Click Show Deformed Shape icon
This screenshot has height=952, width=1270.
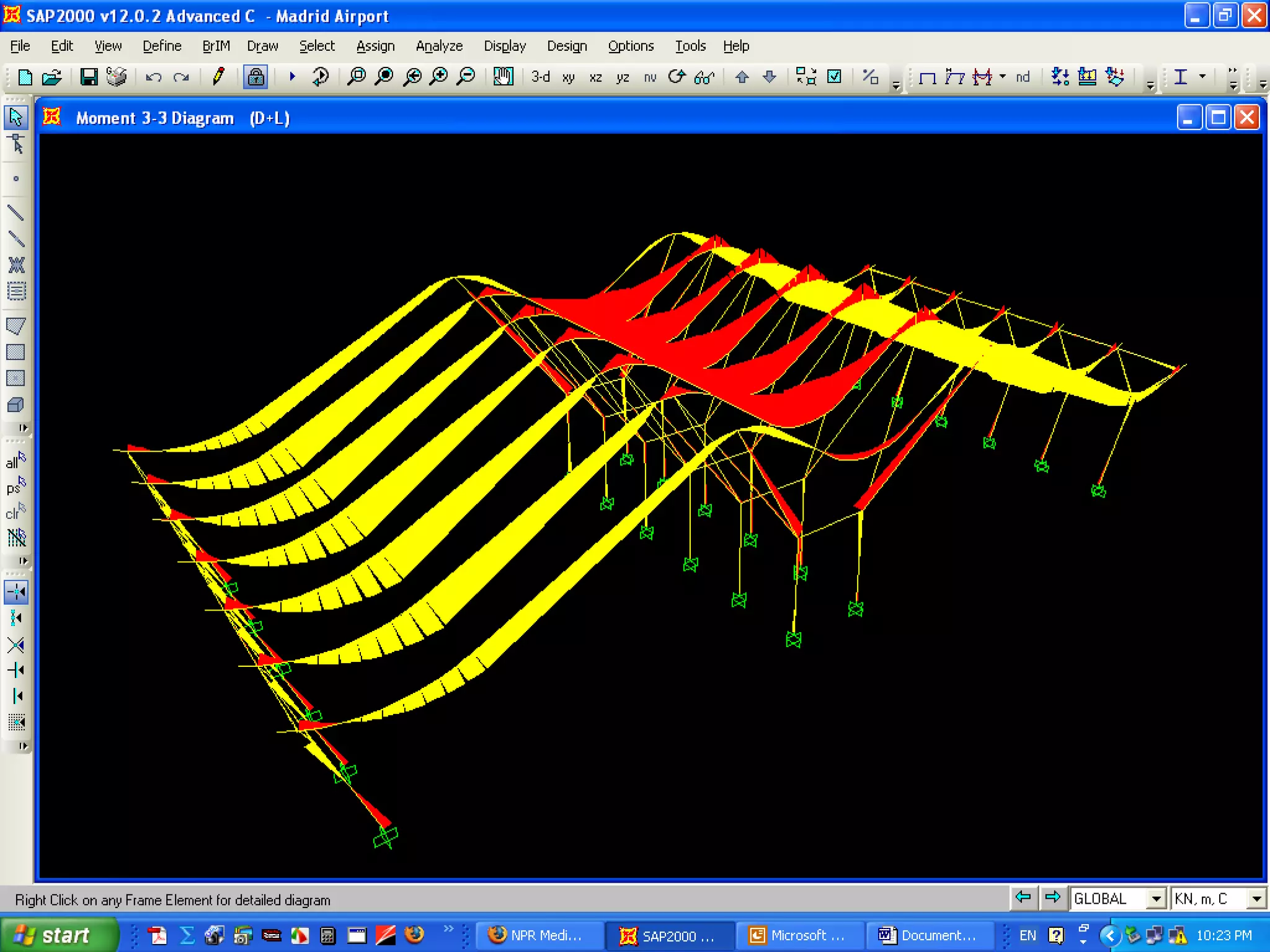(x=954, y=77)
